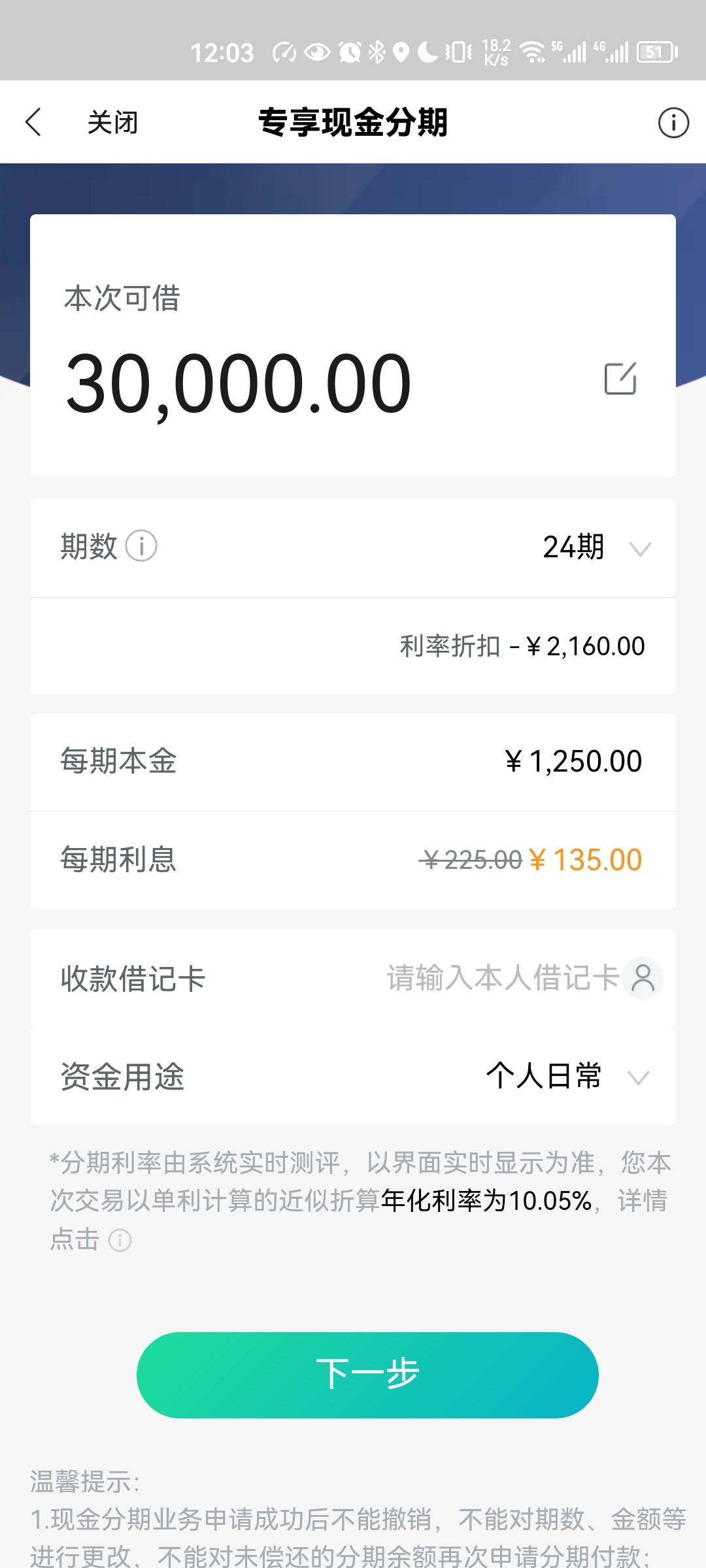Tap the battery indicator in the status bar

coord(657,52)
